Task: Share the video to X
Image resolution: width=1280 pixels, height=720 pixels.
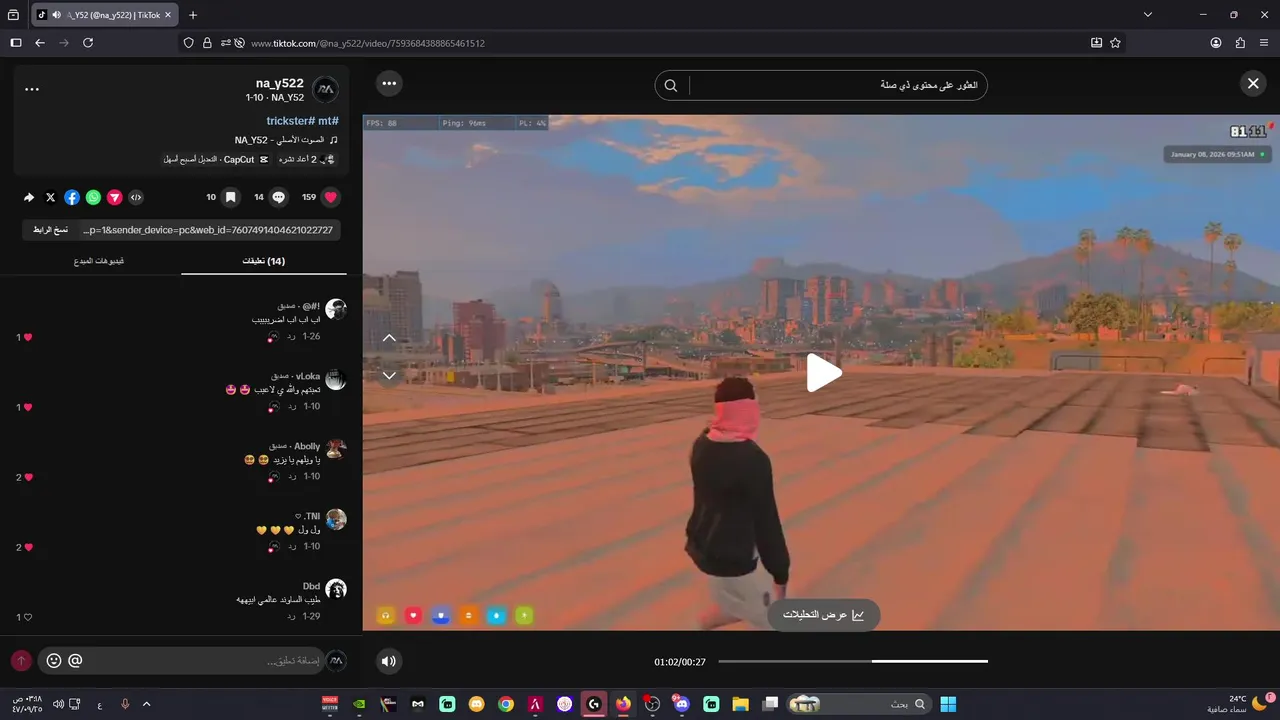Action: tap(51, 198)
